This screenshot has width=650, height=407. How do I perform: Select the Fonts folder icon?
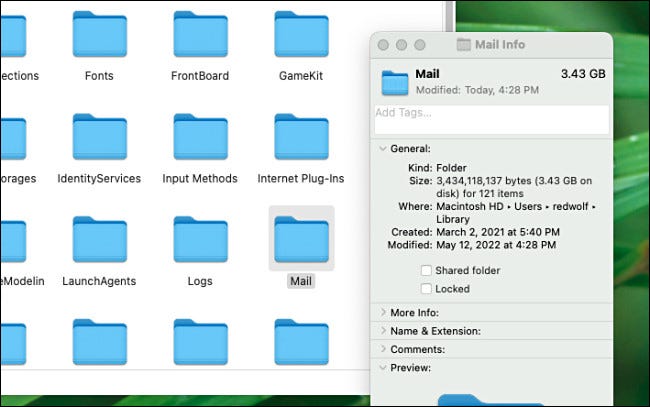pyautogui.click(x=99, y=34)
